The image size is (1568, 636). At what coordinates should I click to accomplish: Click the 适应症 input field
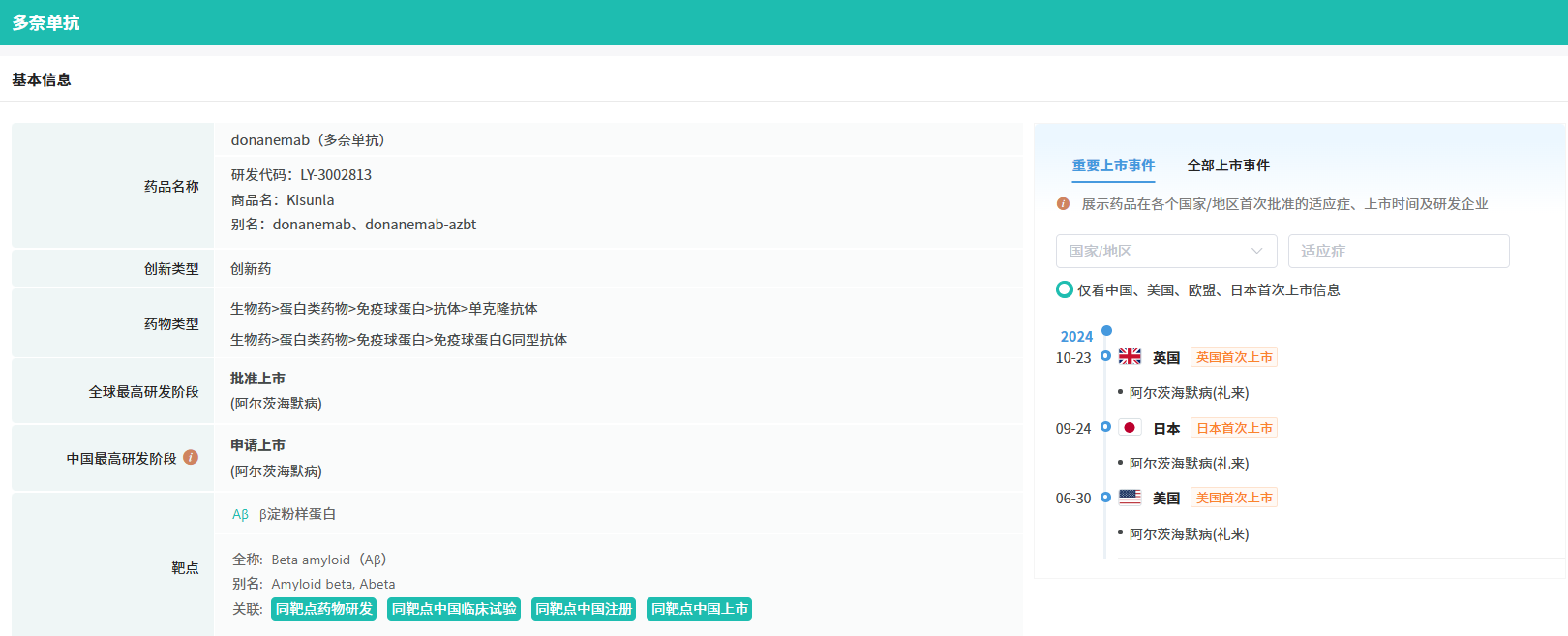tap(1398, 251)
